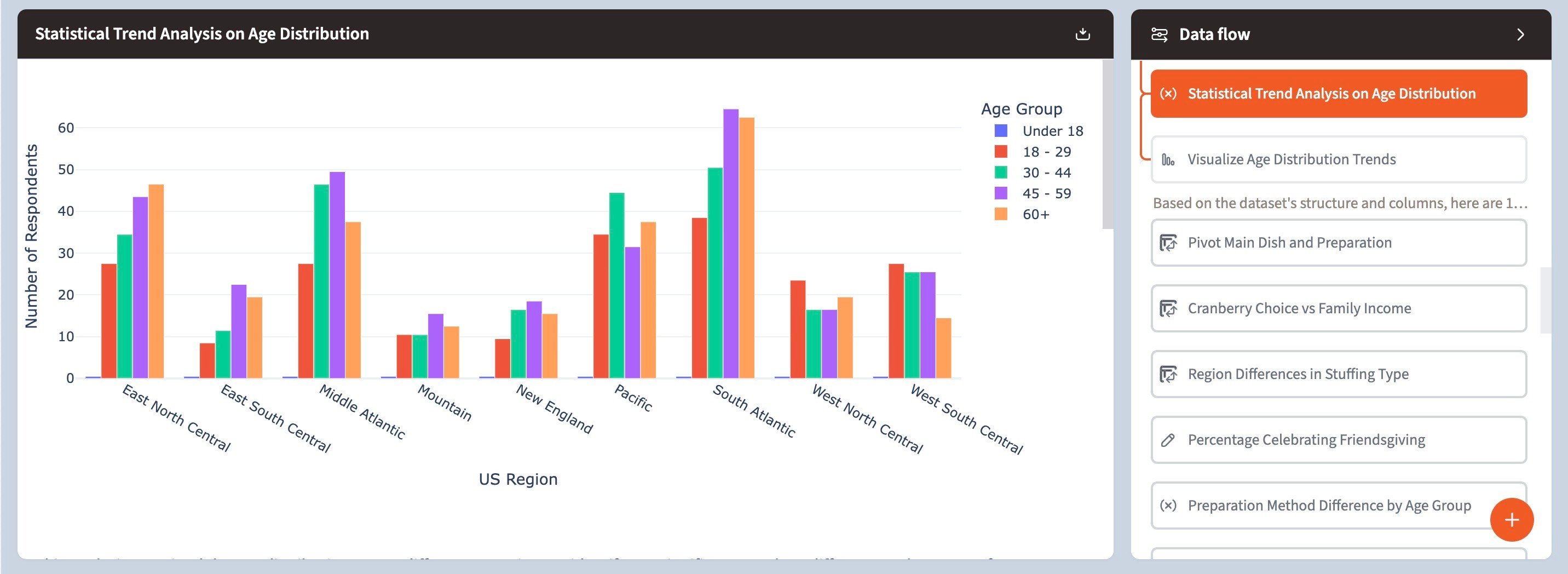Viewport: 1568px width, 574px height.
Task: Click the "Based on the dataset's structure" text
Action: point(1340,203)
